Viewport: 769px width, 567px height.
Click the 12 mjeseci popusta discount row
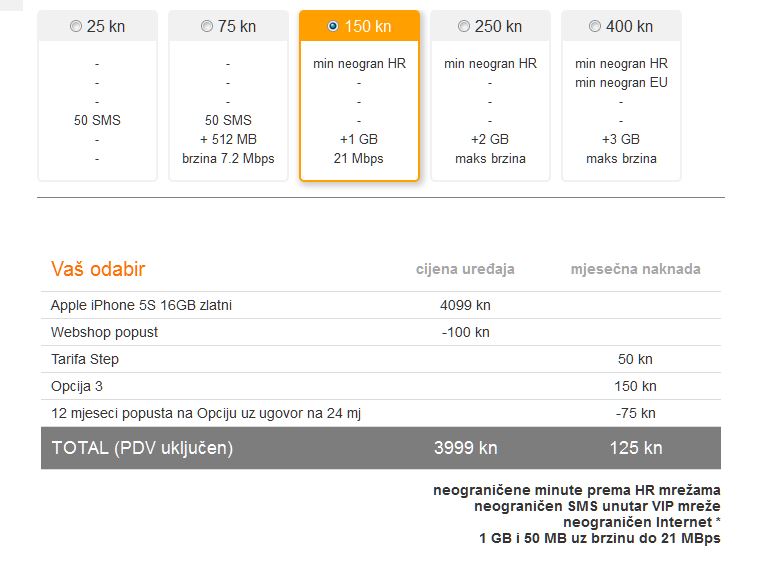point(381,413)
